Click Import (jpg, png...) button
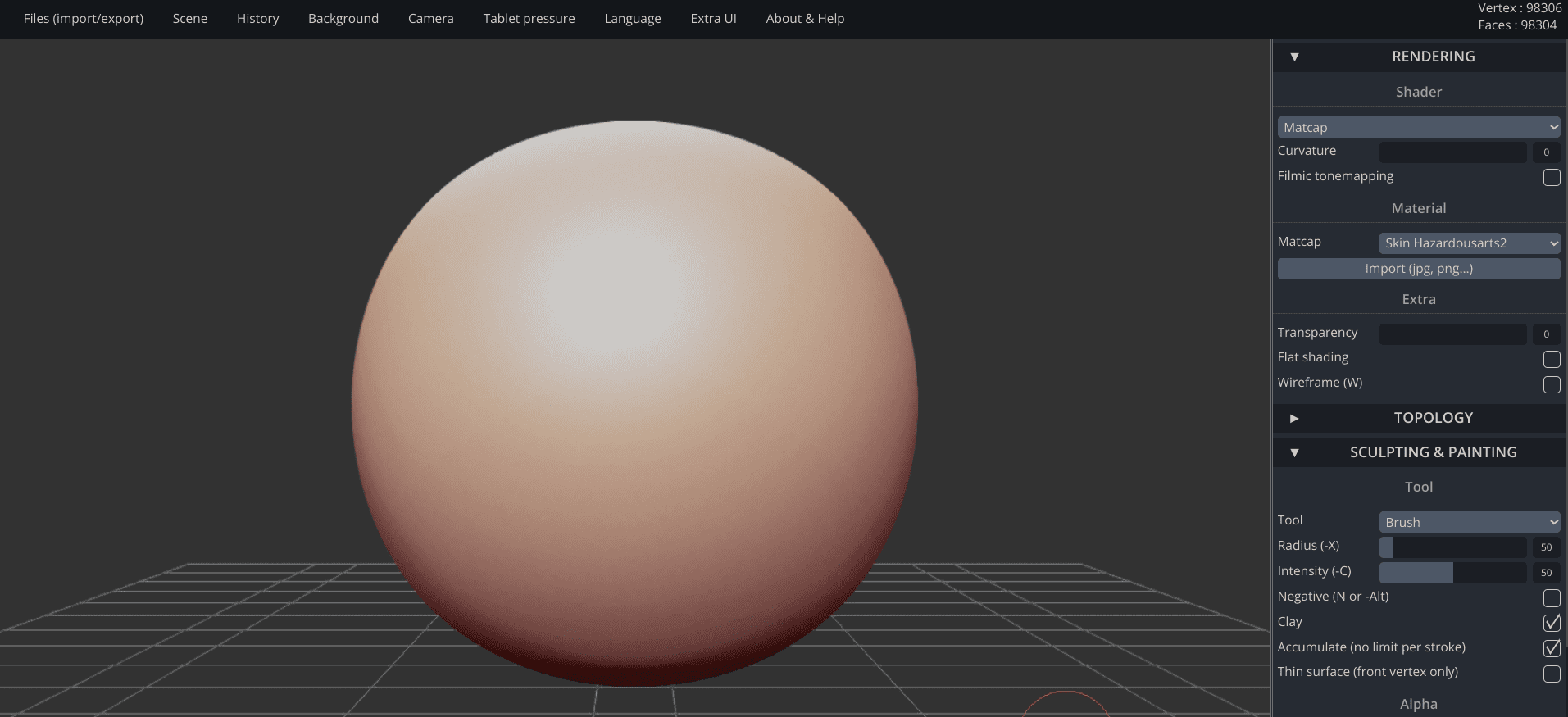1568x717 pixels. point(1419,269)
